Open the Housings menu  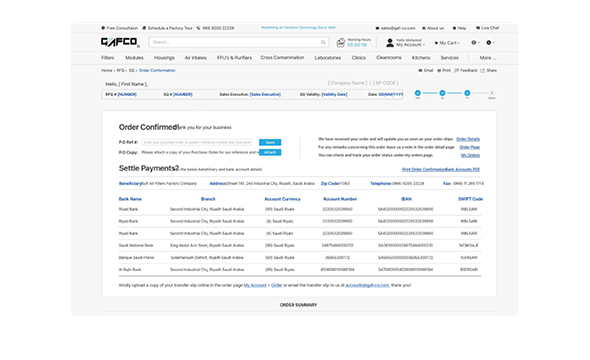pos(164,58)
